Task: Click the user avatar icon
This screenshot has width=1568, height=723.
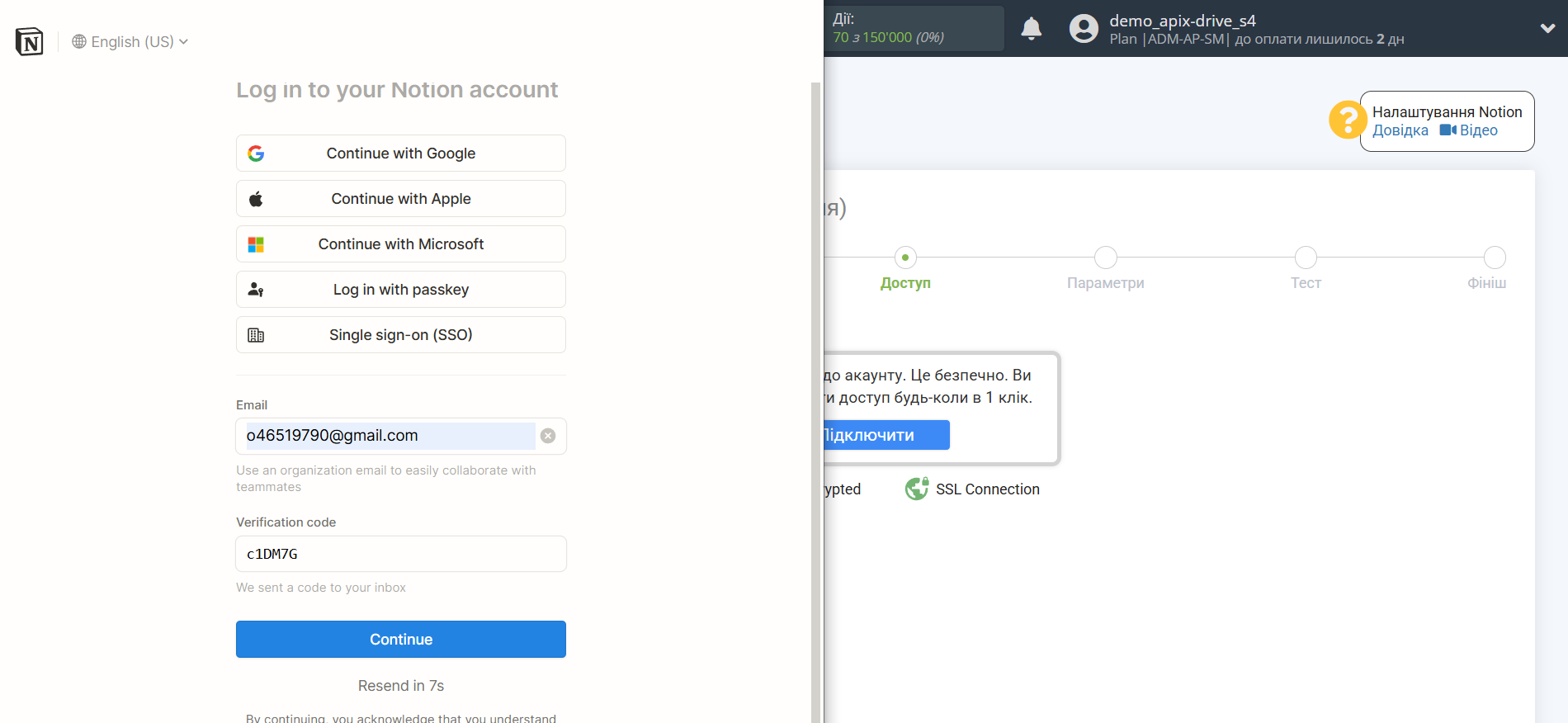Action: (1084, 29)
